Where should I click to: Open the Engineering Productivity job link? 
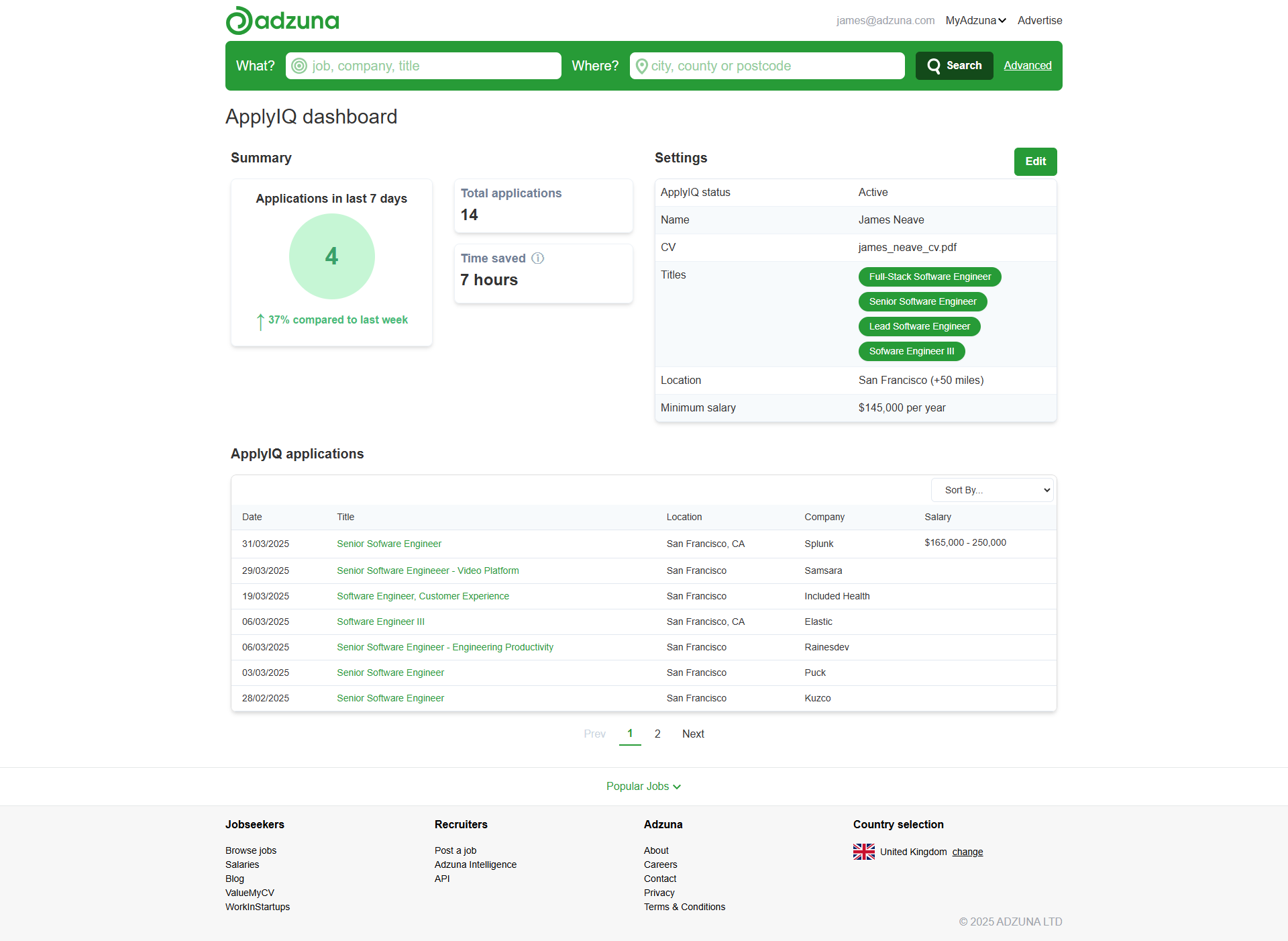click(x=445, y=647)
